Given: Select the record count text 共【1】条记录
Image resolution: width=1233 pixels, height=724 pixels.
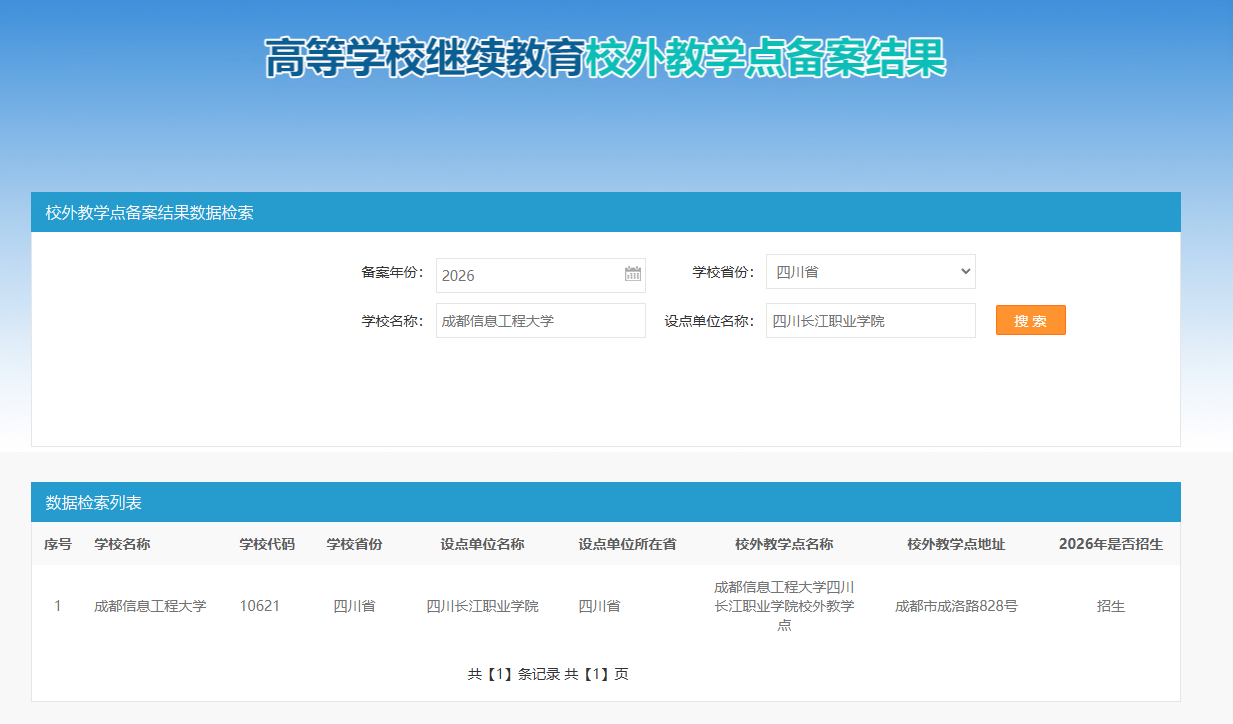Looking at the screenshot, I should [513, 674].
